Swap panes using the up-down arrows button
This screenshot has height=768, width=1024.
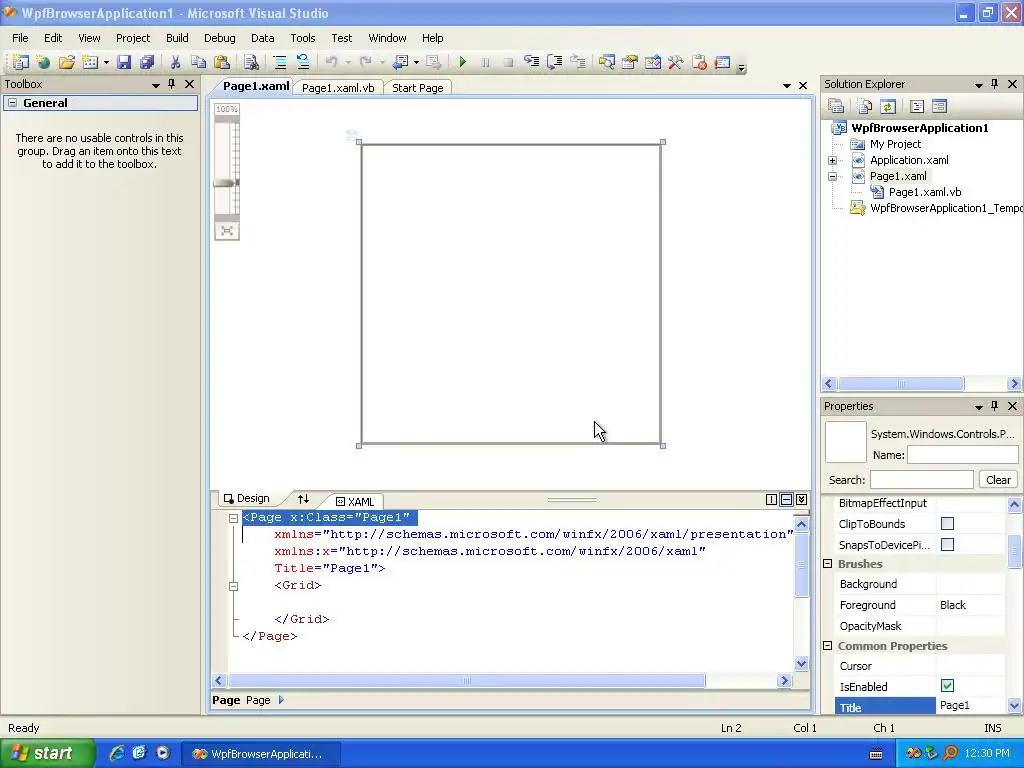point(303,499)
